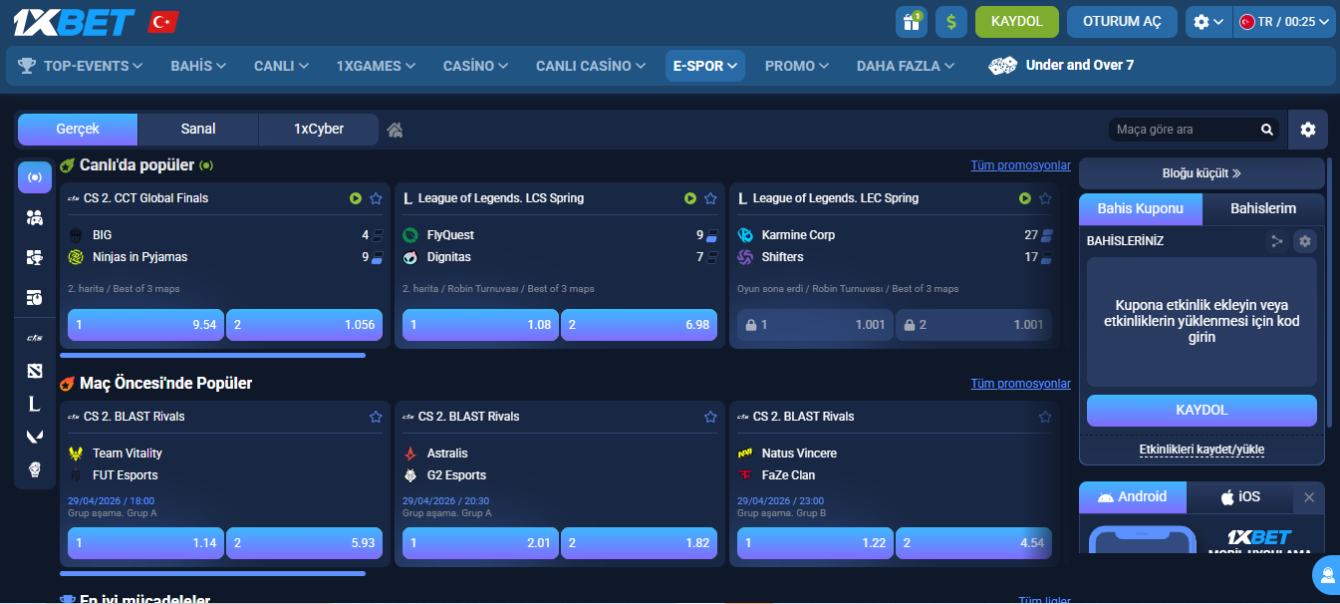The width and height of the screenshot is (1340, 604).
Task: Watch the LEC Spring live stream
Action: coord(1025,198)
